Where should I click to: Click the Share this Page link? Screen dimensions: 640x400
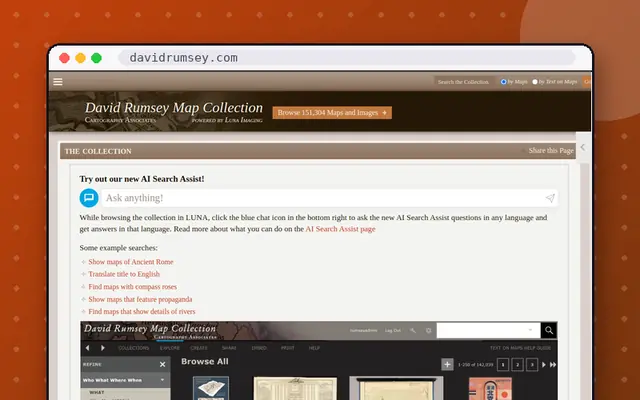tap(551, 151)
